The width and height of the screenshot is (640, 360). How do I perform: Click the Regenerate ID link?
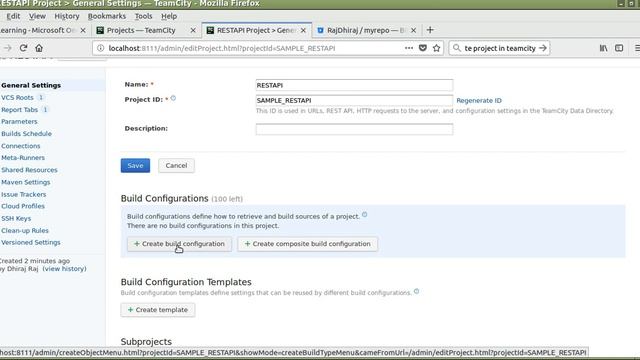(x=479, y=100)
